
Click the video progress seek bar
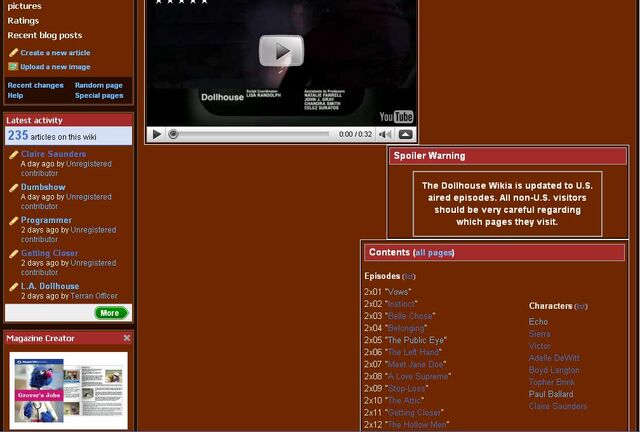coord(253,134)
